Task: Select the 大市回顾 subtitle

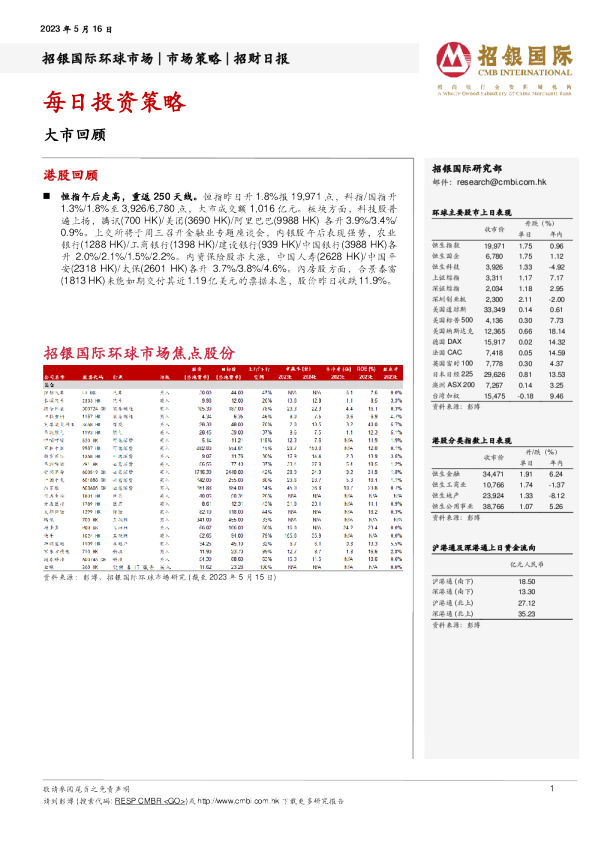Action: (x=75, y=134)
